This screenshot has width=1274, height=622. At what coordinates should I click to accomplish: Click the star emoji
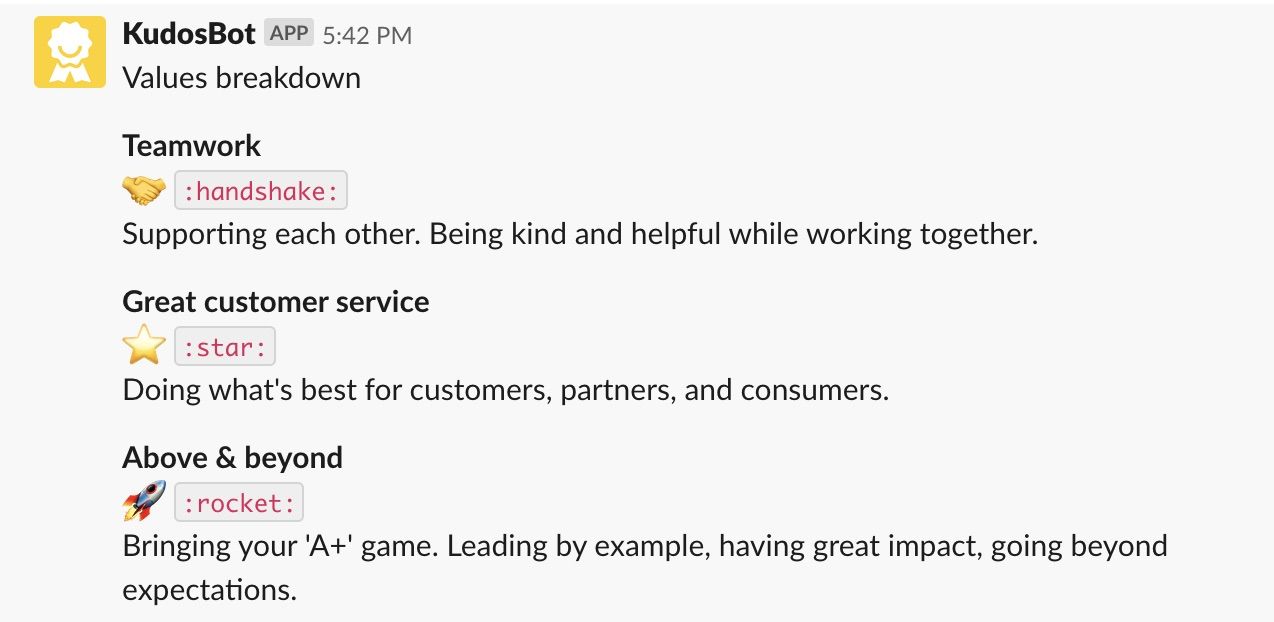pyautogui.click(x=144, y=346)
